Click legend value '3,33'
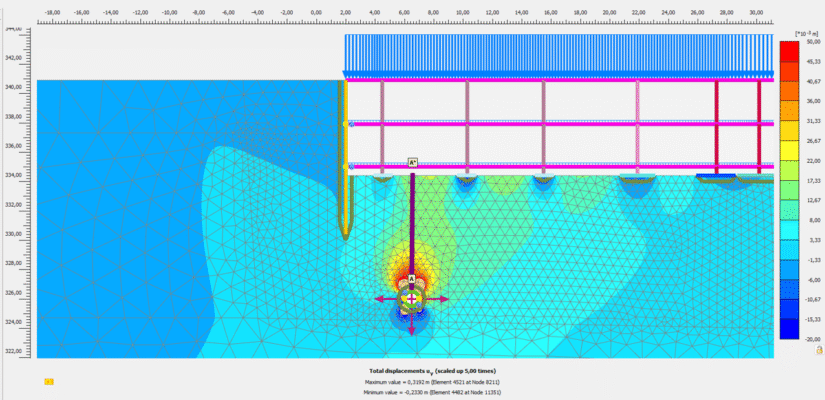The width and height of the screenshot is (825, 400). (x=813, y=240)
